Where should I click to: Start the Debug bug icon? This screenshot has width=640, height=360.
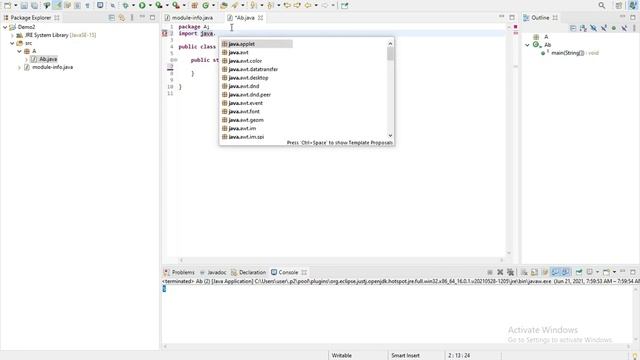tap(126, 5)
